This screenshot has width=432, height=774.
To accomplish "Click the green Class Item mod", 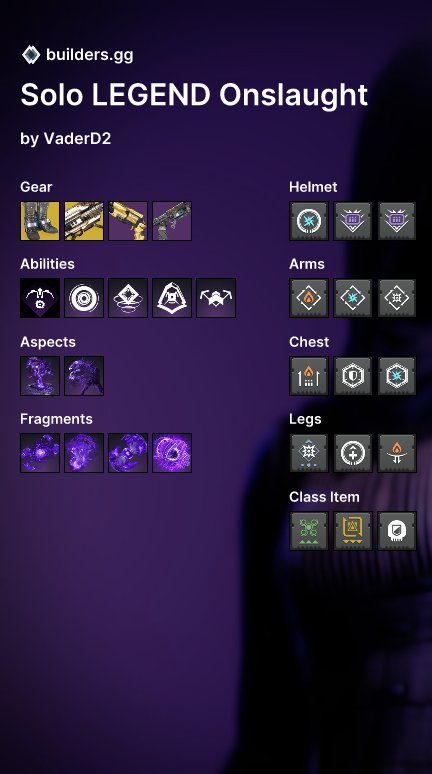I will click(x=309, y=531).
